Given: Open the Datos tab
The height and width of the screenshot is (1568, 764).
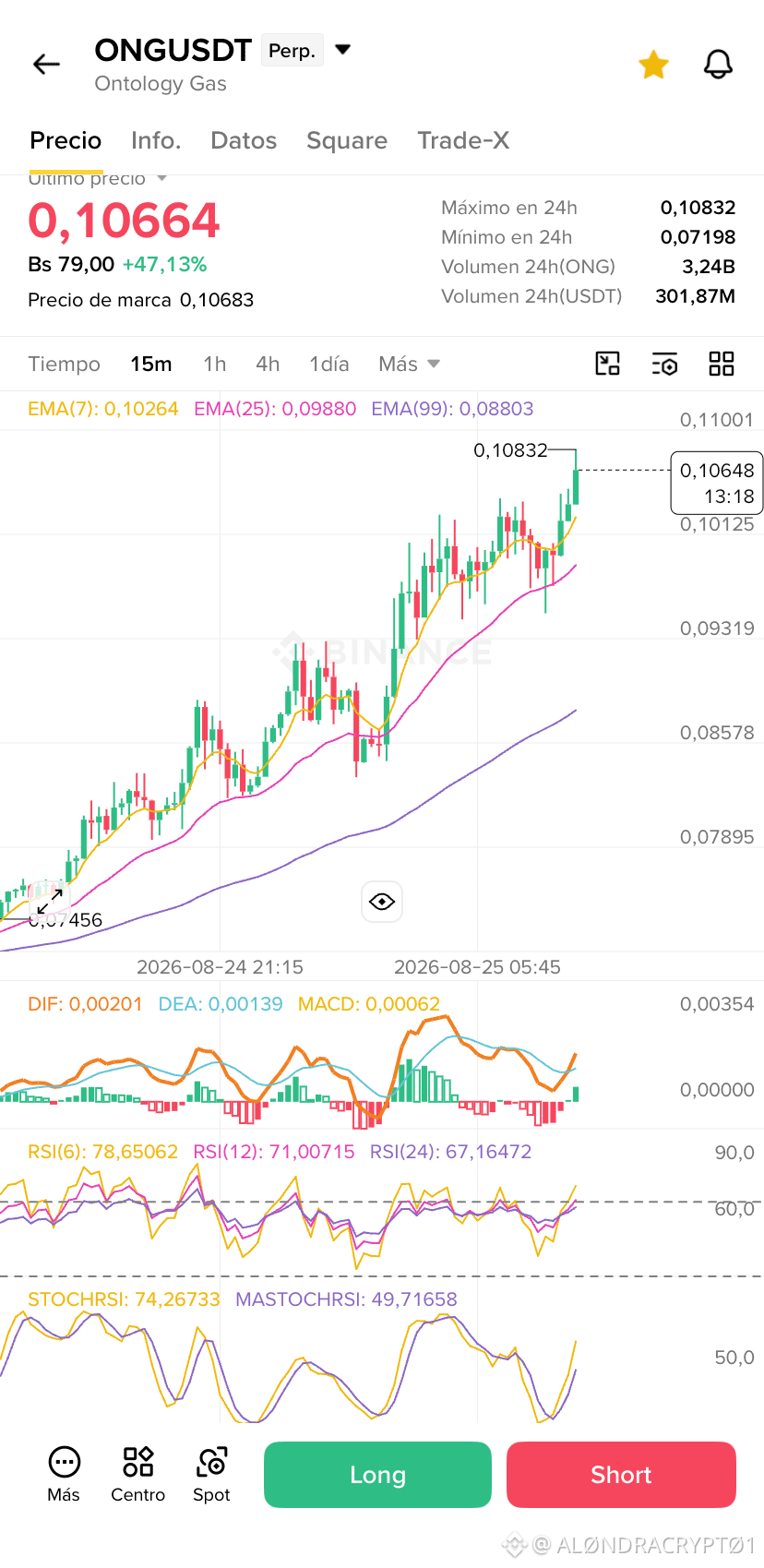Looking at the screenshot, I should 244,140.
